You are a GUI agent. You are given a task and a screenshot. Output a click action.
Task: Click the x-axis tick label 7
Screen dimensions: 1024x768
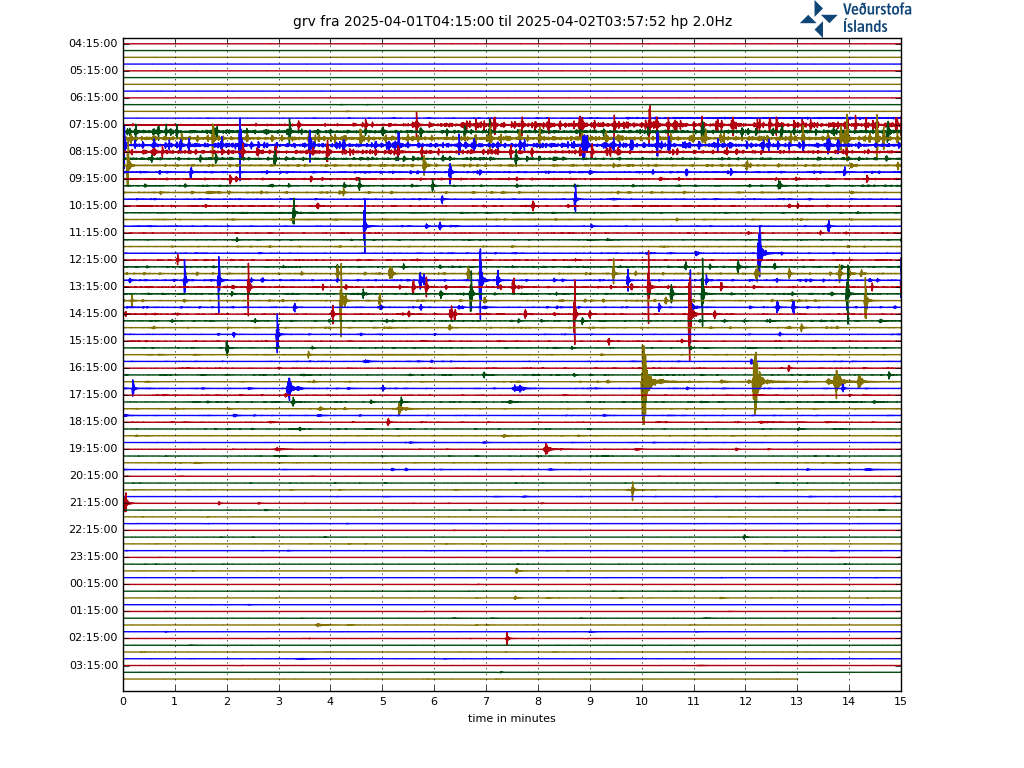pyautogui.click(x=486, y=701)
